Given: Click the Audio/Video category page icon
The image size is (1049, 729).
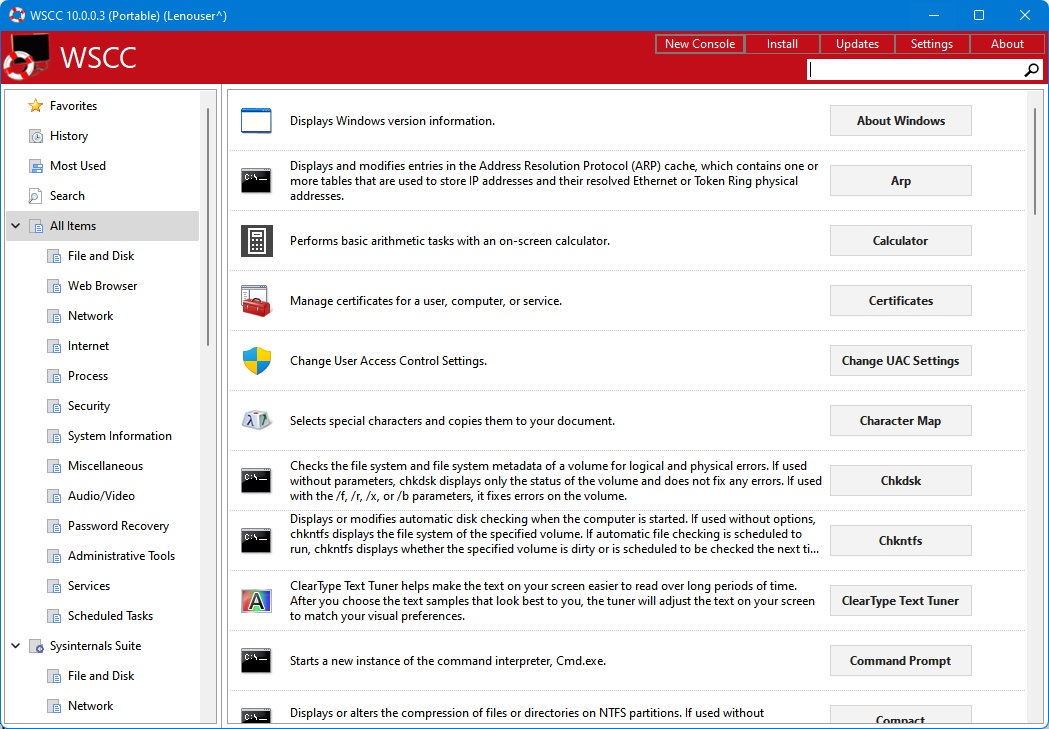Looking at the screenshot, I should [x=54, y=496].
